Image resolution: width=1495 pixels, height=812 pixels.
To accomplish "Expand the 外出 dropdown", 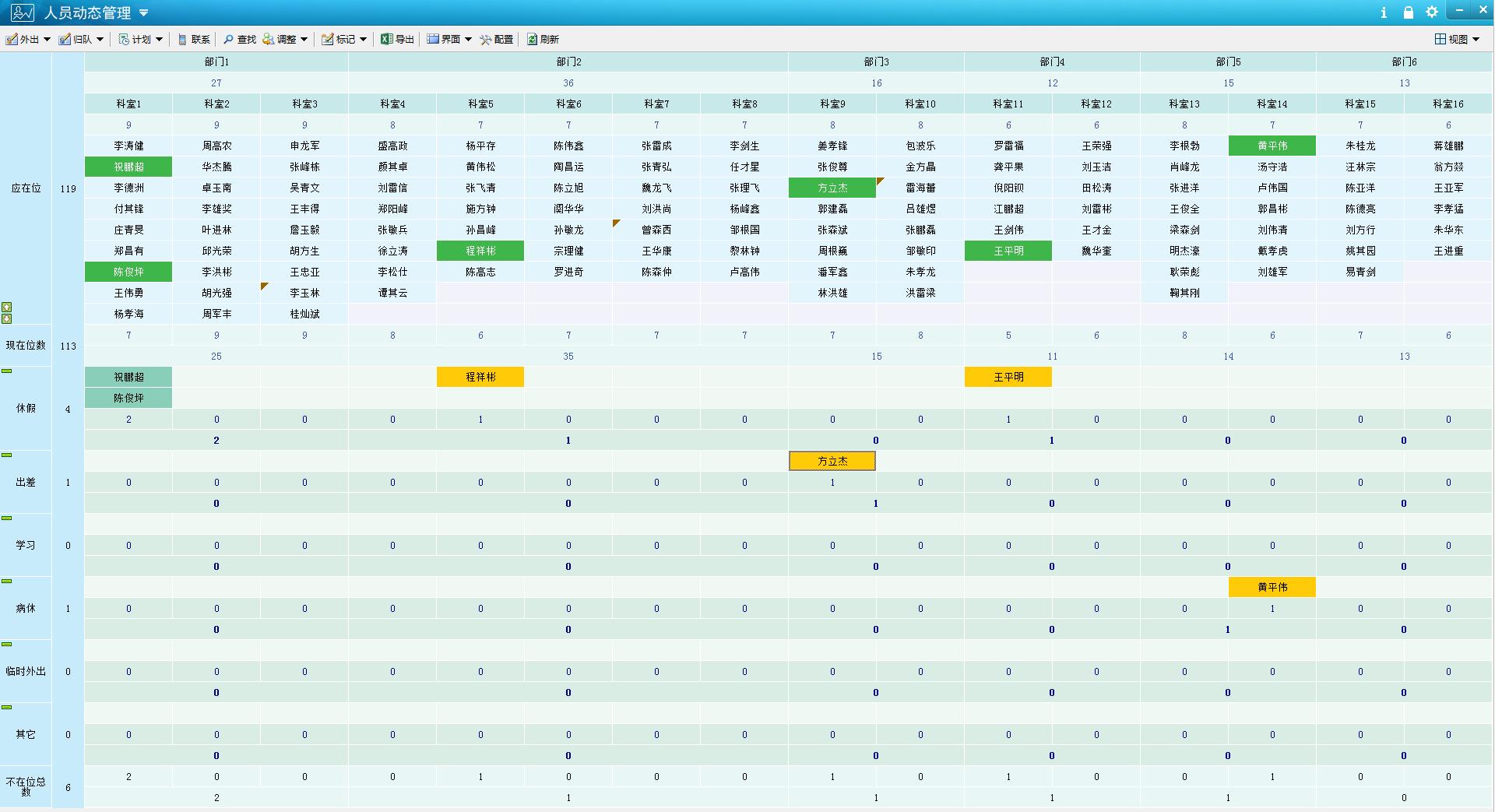I will click(47, 39).
